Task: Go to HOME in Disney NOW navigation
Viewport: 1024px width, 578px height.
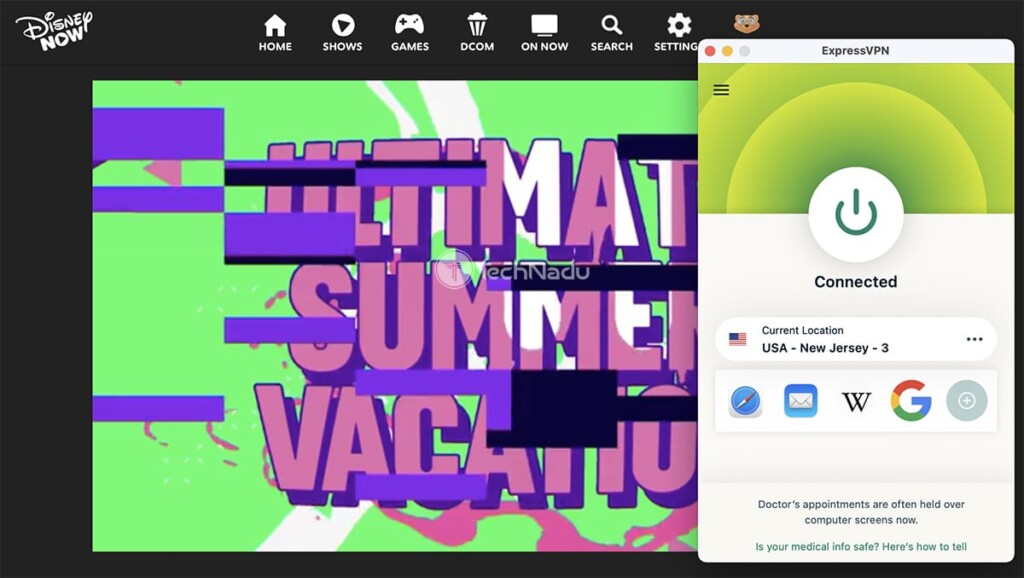Action: click(x=275, y=33)
